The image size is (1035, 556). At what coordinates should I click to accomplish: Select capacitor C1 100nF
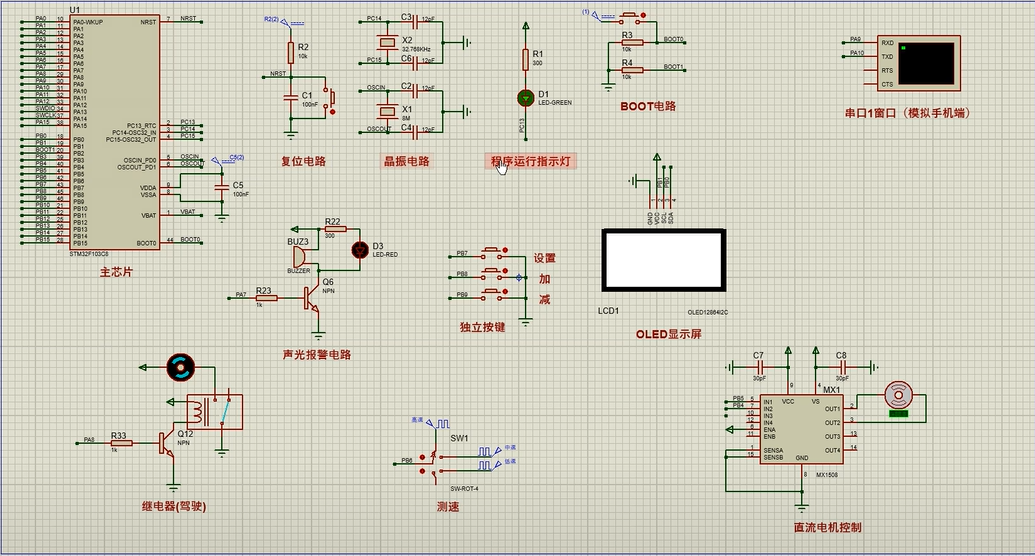click(x=290, y=98)
